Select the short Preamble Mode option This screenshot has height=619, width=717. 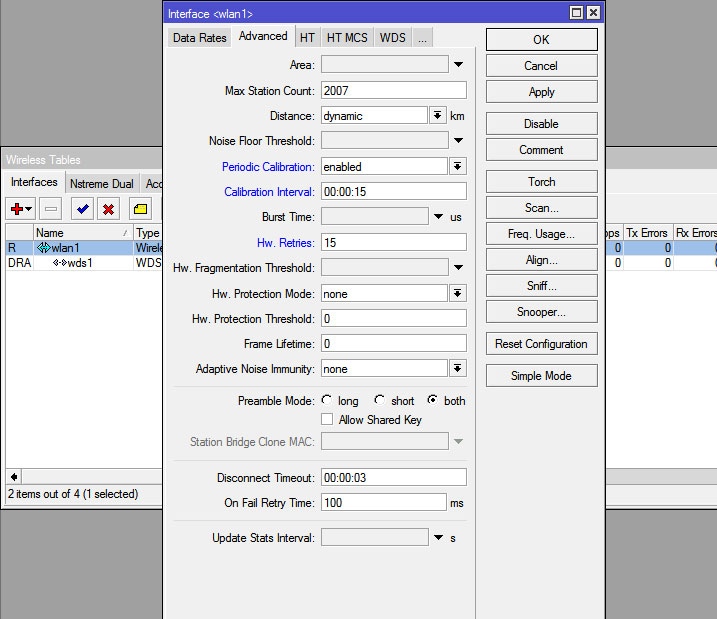379,400
